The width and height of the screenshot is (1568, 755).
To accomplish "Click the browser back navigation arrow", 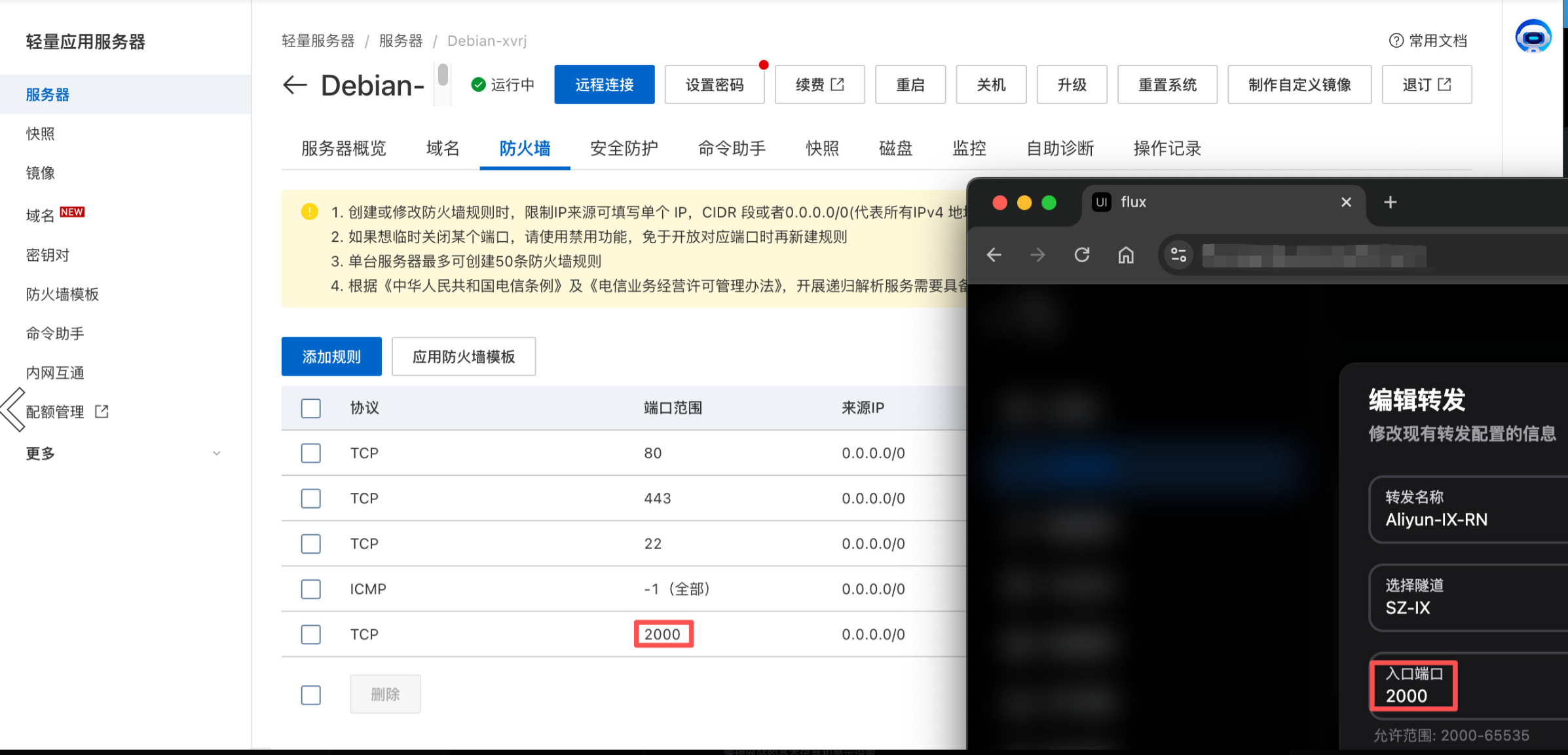I will [x=994, y=255].
